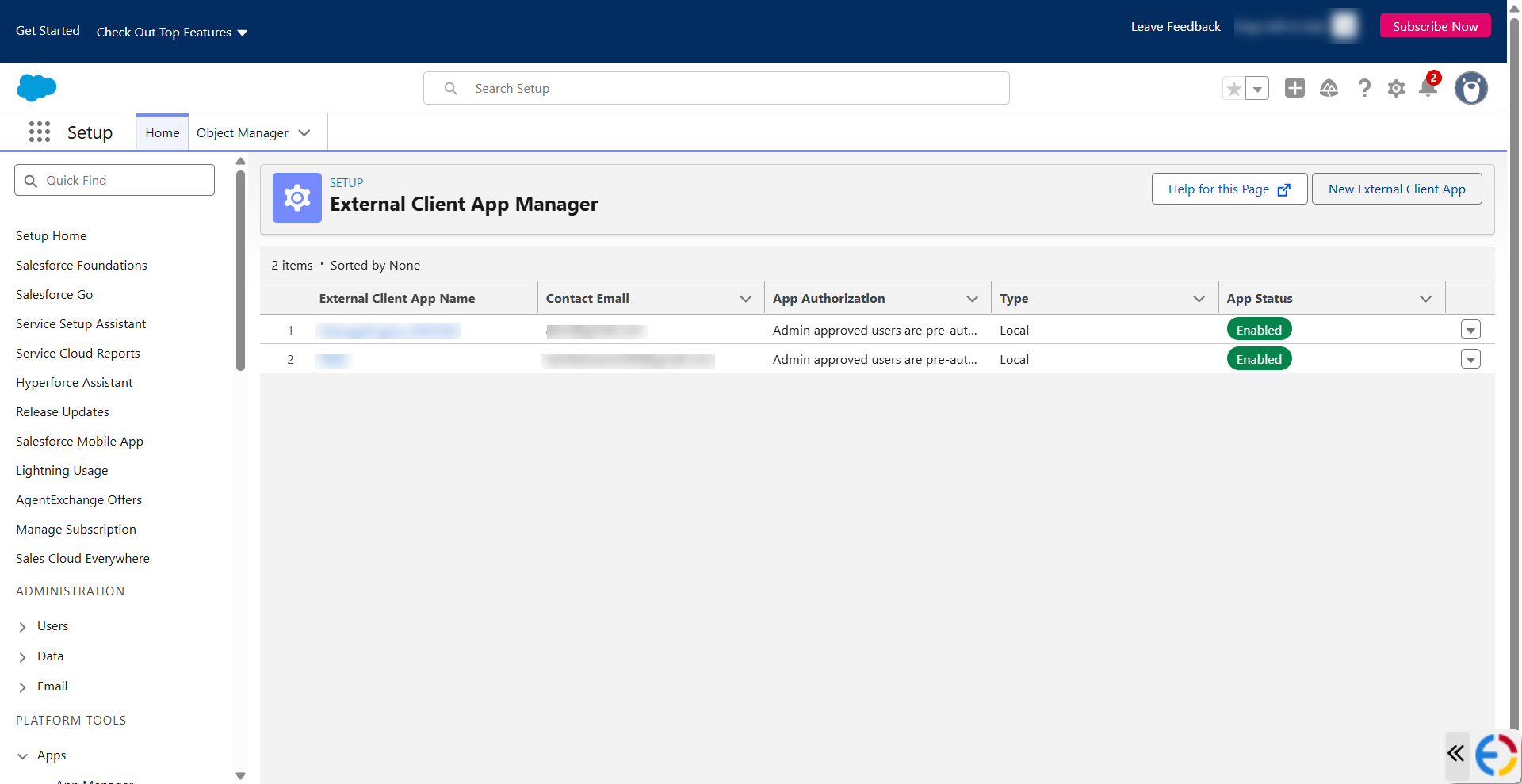The width and height of the screenshot is (1522, 784).
Task: Open the global actions plus icon
Action: (x=1295, y=88)
